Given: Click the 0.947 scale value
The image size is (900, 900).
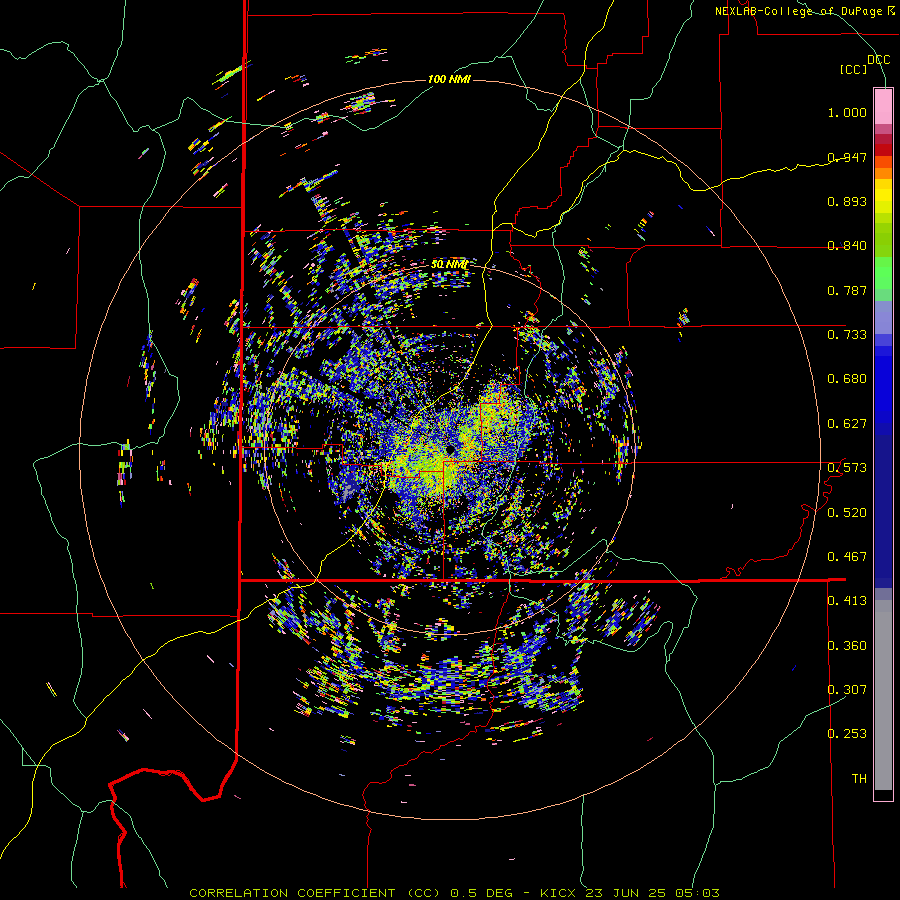Looking at the screenshot, I should click(847, 157).
